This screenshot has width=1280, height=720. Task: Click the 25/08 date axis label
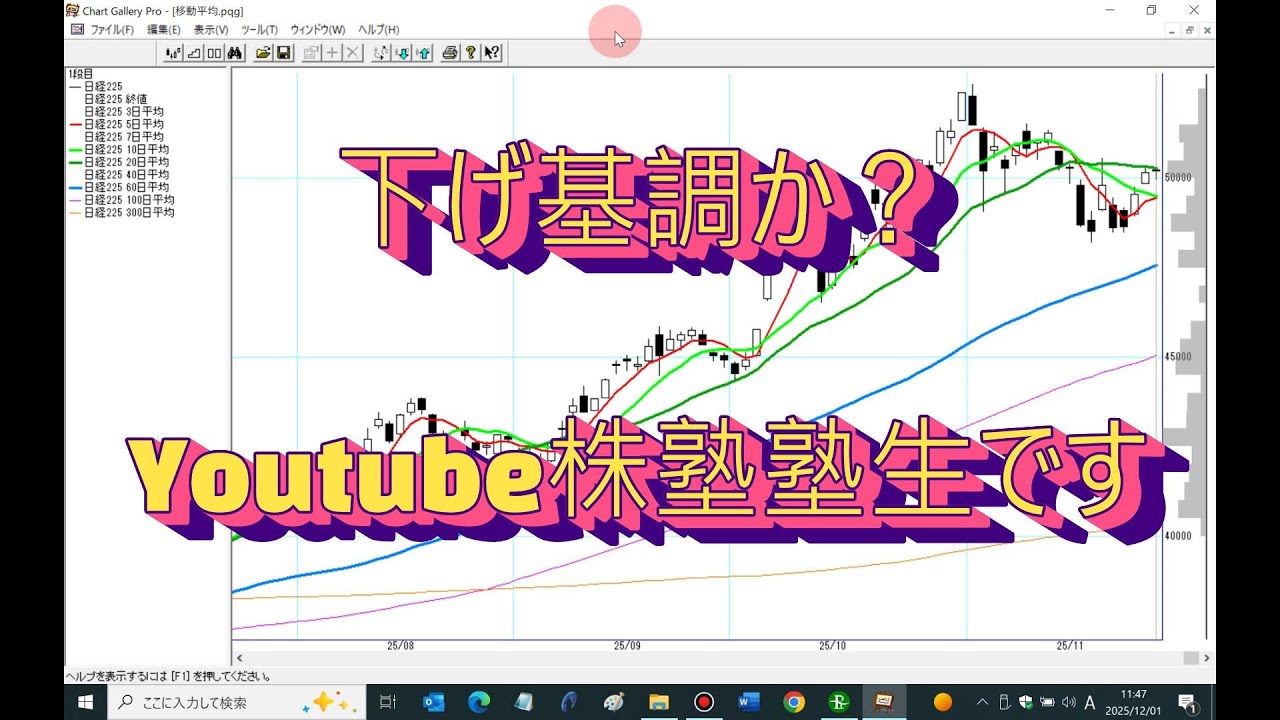coord(399,646)
